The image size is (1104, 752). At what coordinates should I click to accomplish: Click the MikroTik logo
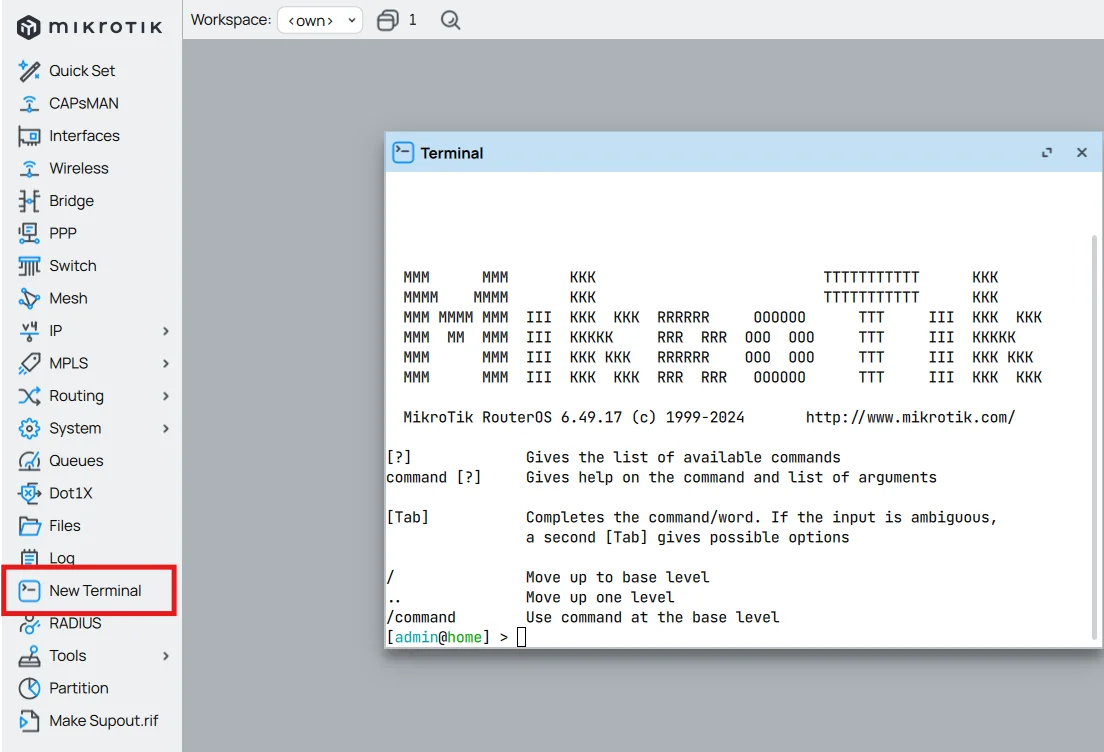point(90,27)
